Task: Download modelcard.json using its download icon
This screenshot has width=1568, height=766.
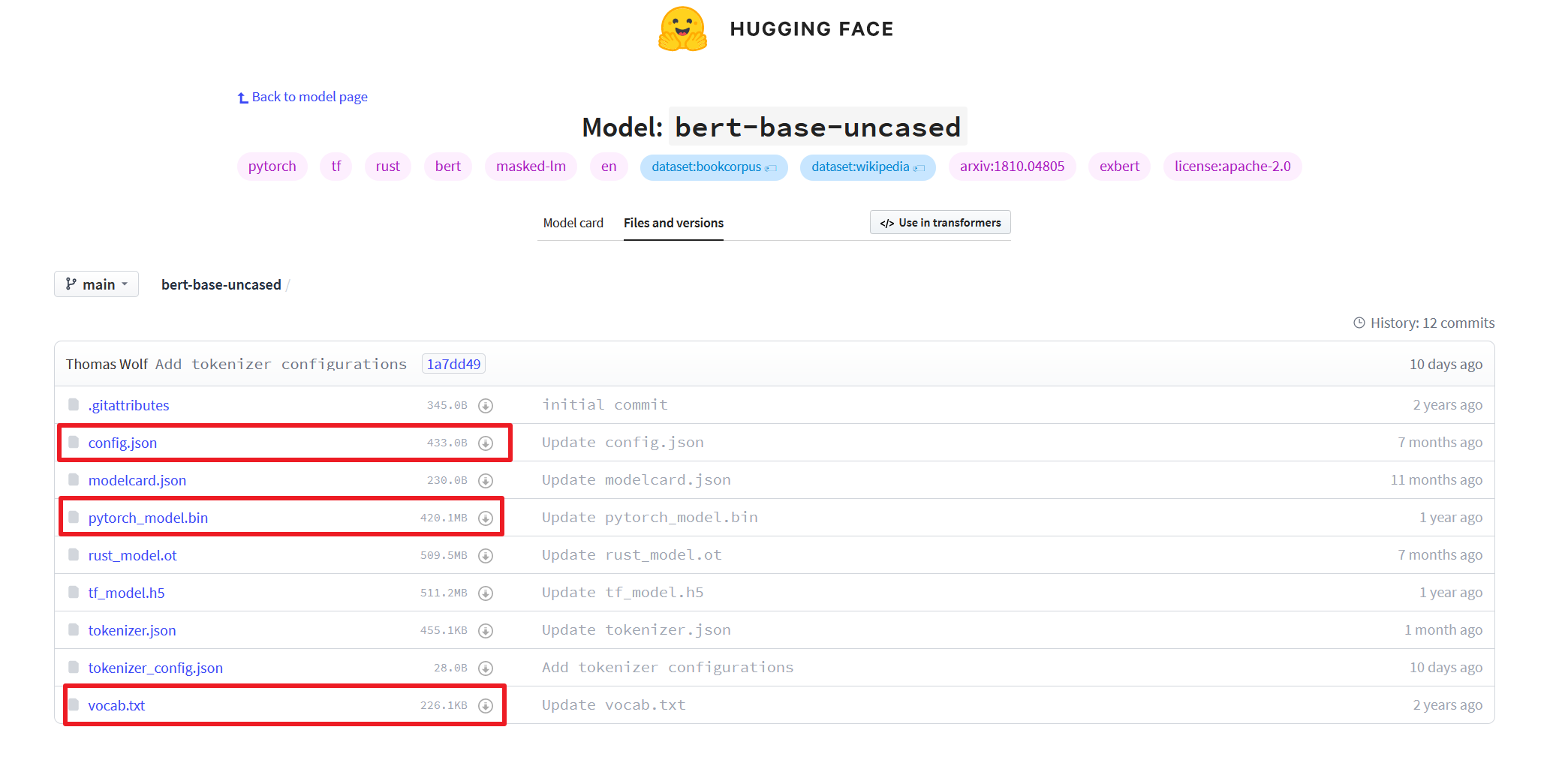Action: 486,481
